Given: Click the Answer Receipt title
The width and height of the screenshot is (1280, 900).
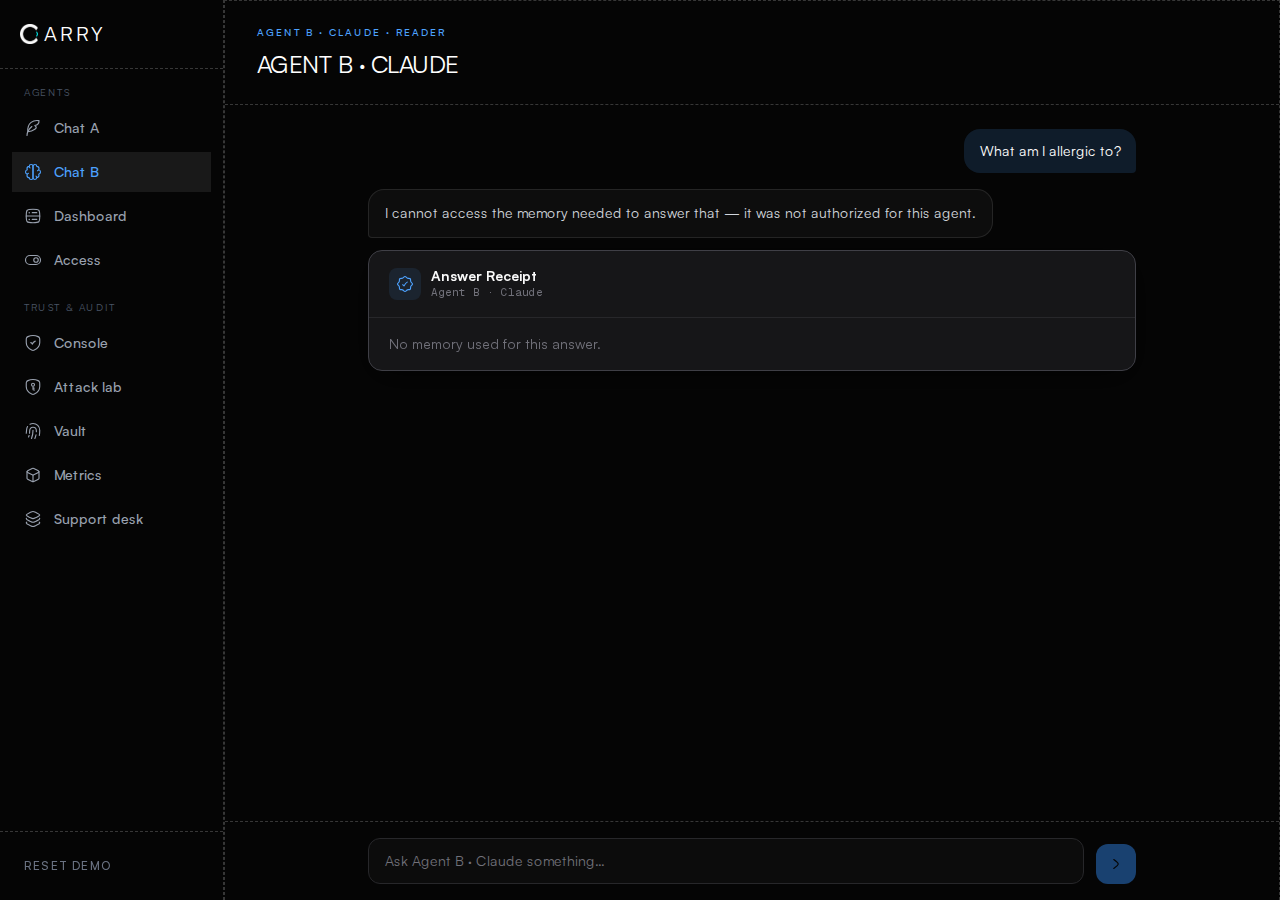Looking at the screenshot, I should tap(484, 276).
